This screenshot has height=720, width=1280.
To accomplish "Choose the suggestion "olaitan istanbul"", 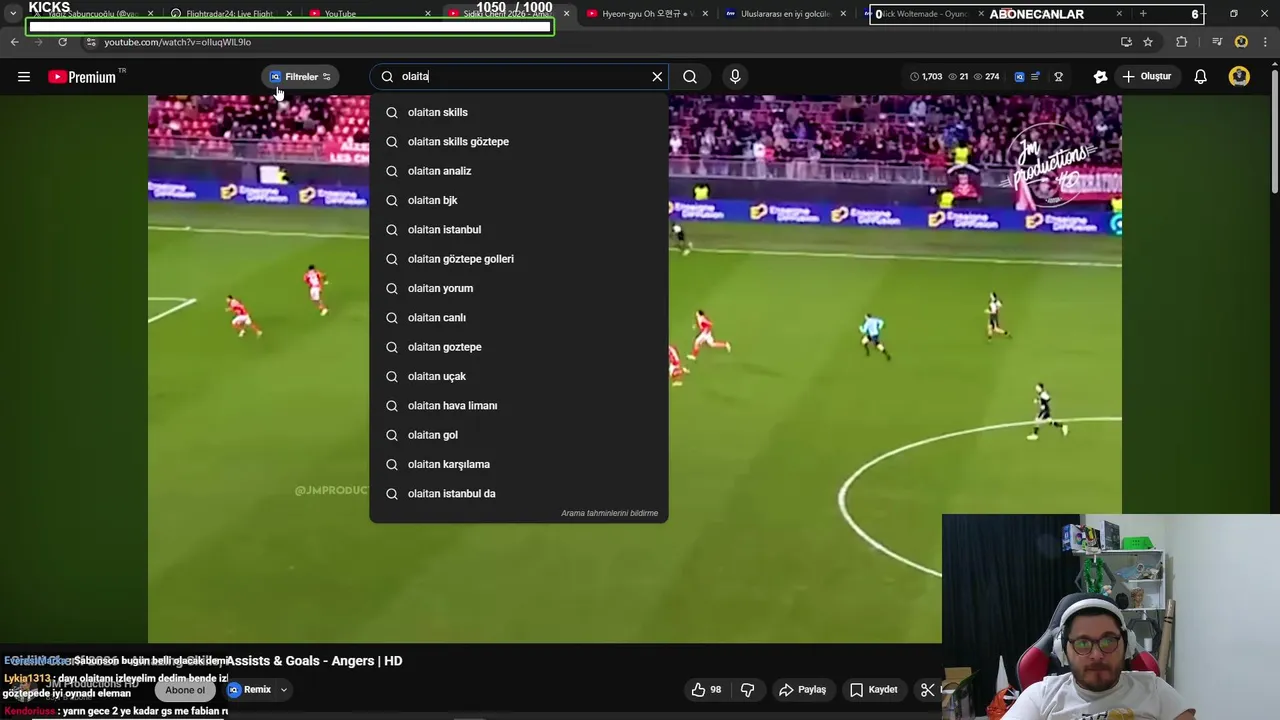I will [519, 230].
